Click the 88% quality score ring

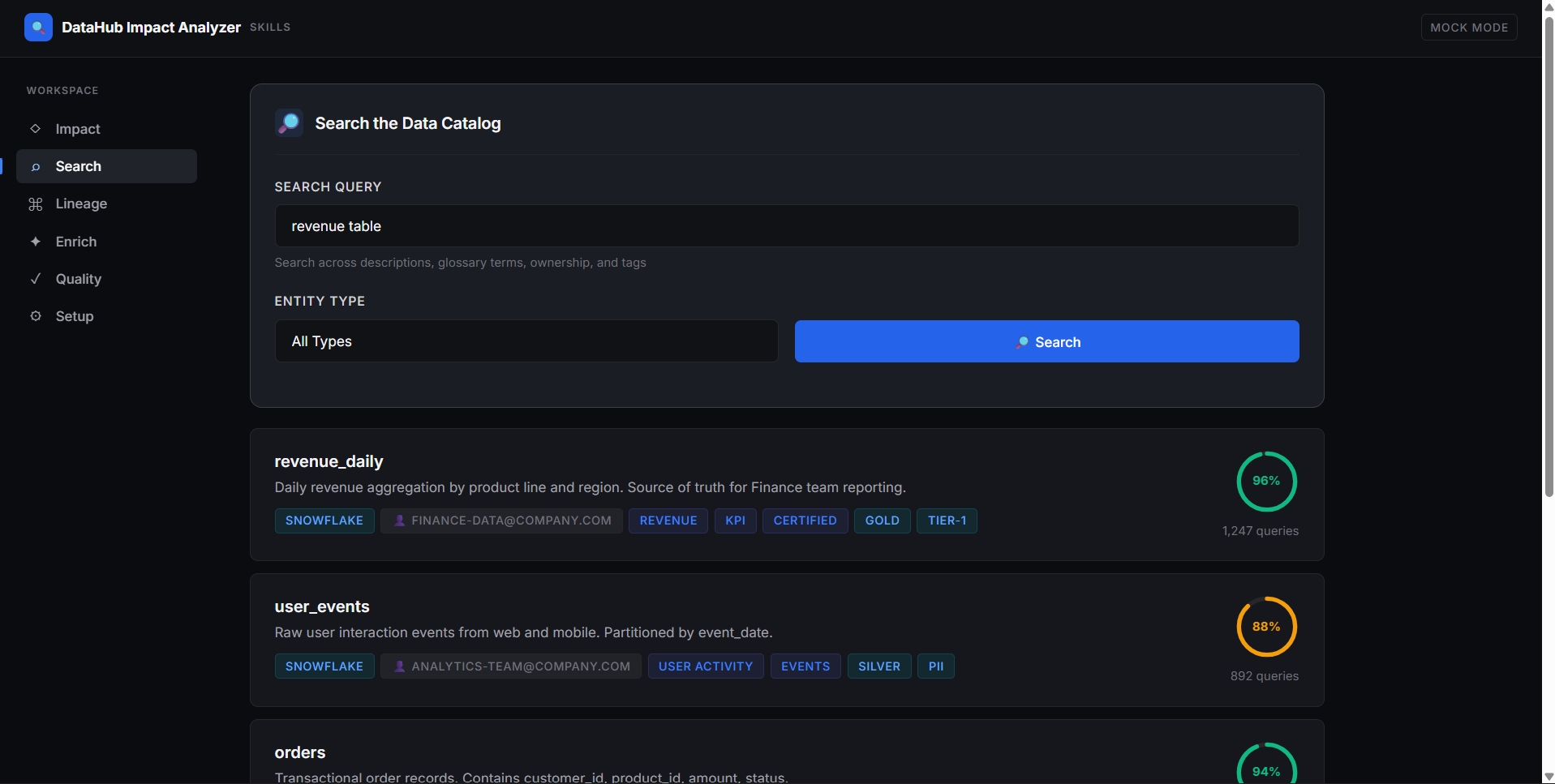[x=1266, y=627]
